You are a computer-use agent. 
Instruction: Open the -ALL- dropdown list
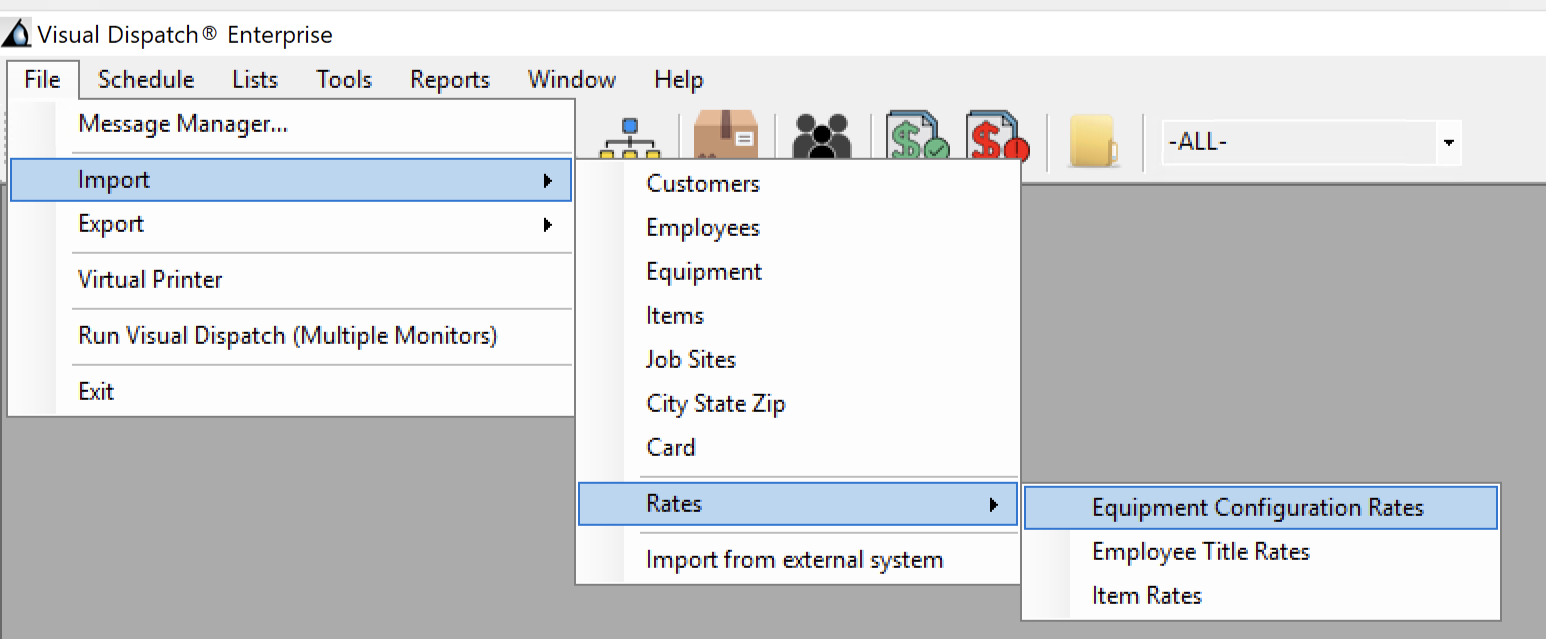click(x=1447, y=143)
